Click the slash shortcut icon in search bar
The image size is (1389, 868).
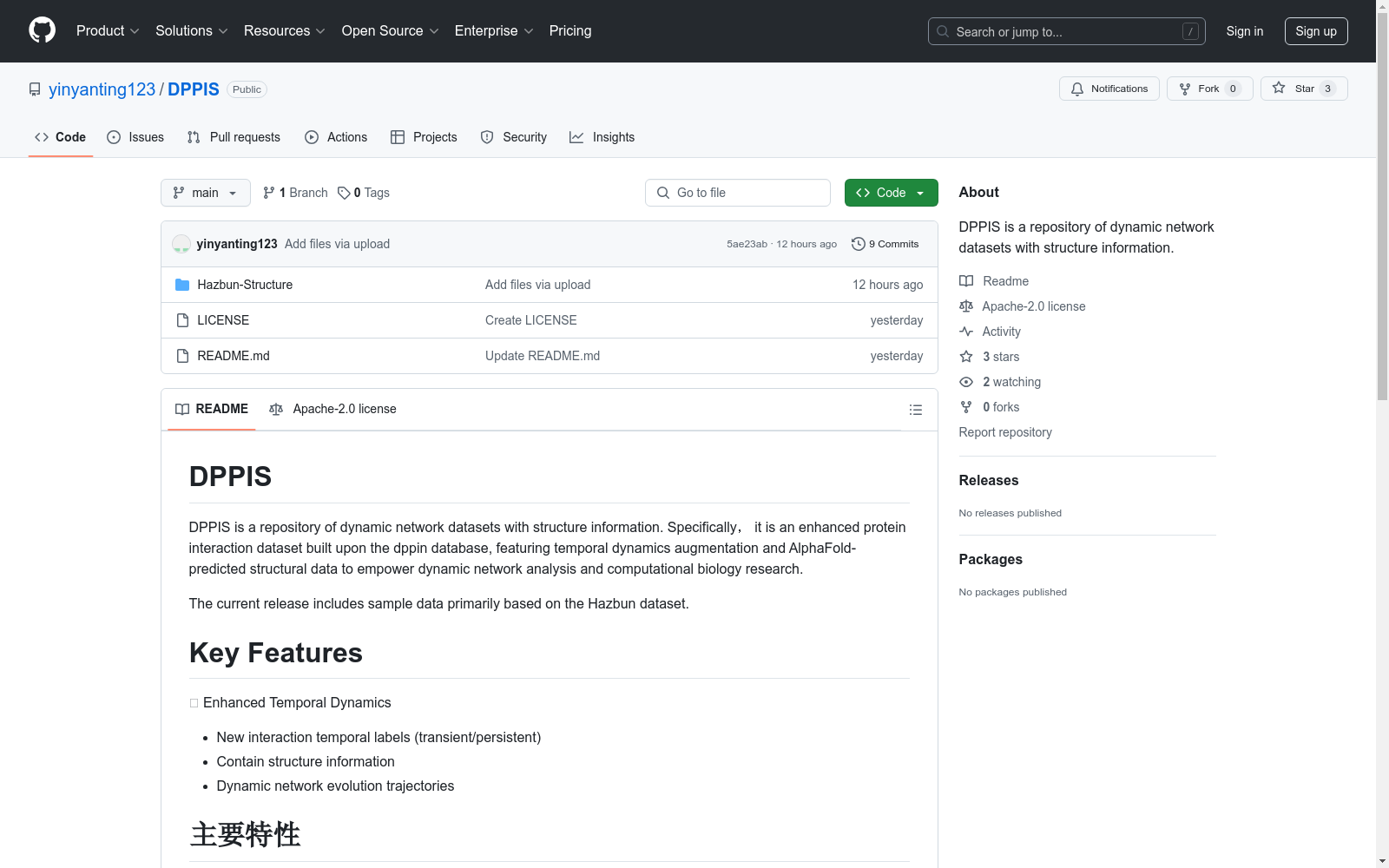click(1190, 31)
